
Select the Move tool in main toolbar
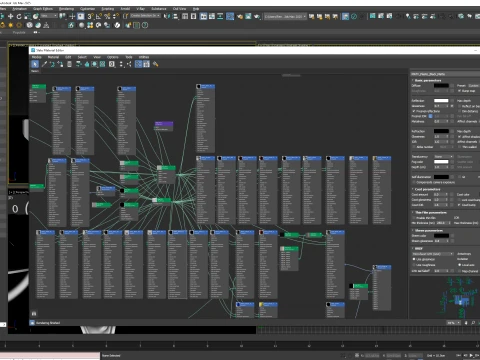click(11, 16)
